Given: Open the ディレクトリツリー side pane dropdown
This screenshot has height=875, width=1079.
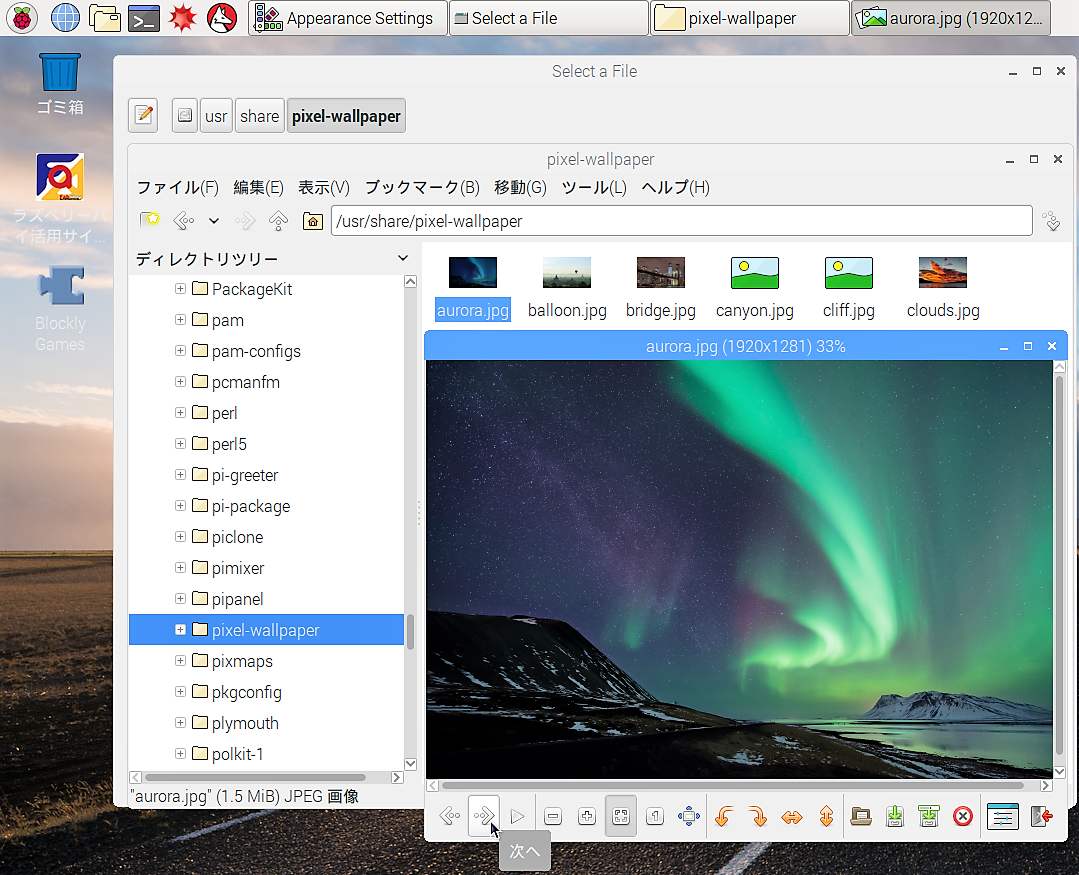Looking at the screenshot, I should 403,258.
